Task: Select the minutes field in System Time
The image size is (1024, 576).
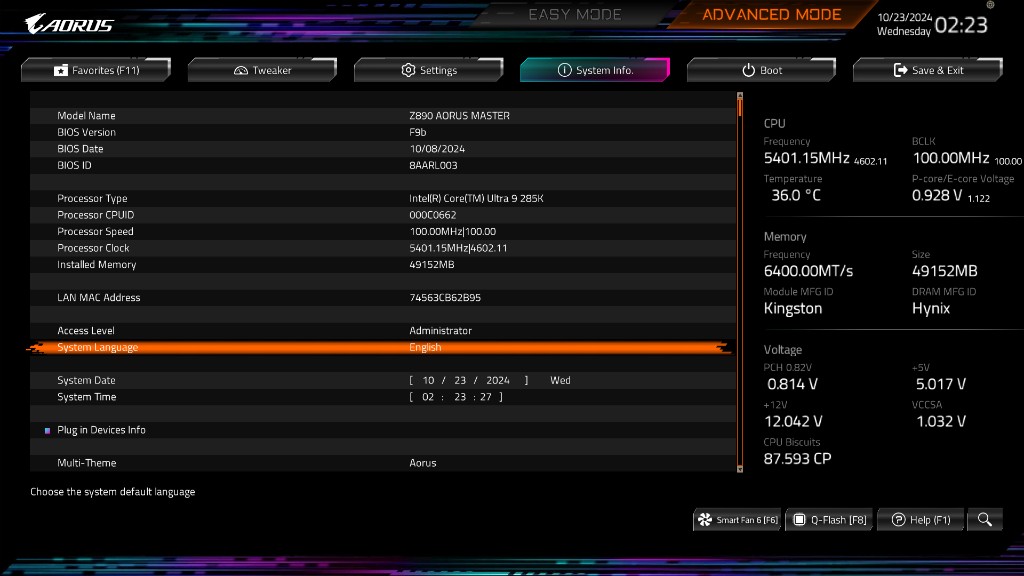Action: coord(460,397)
